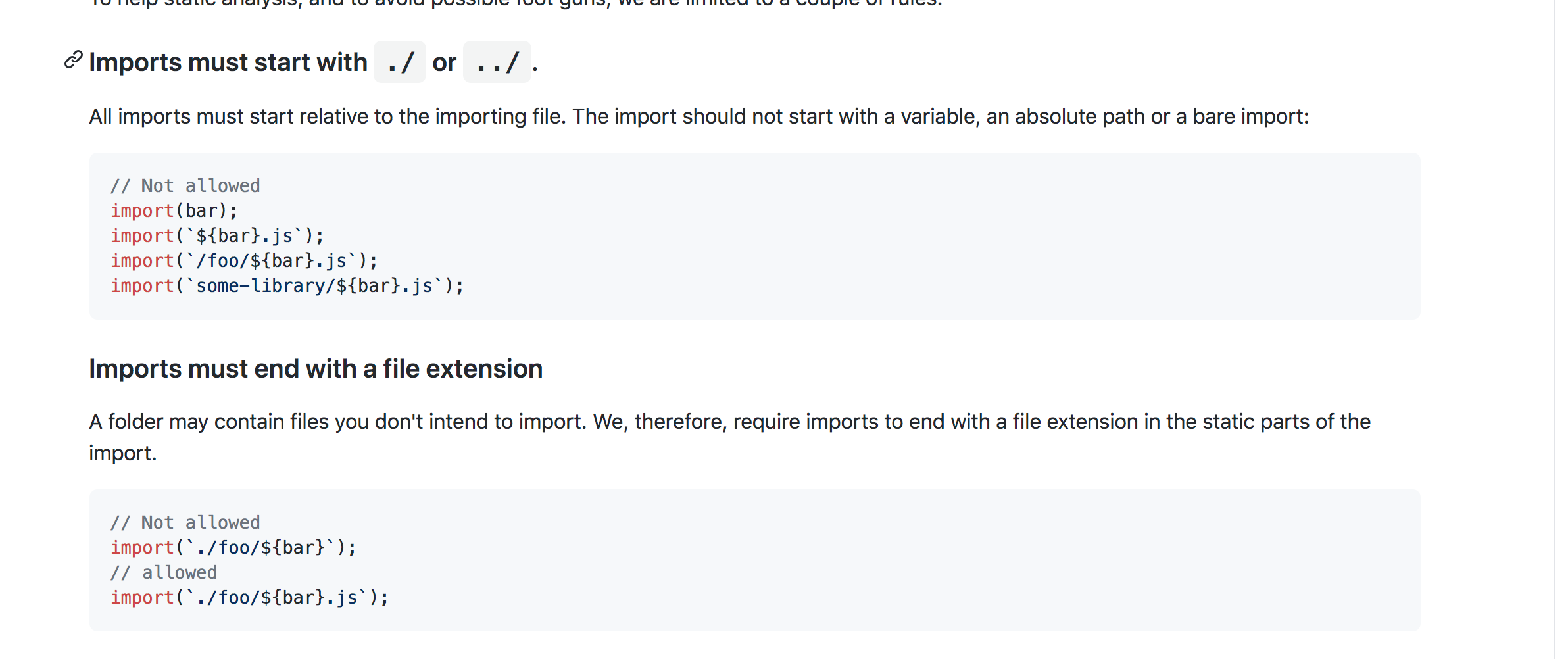The image size is (1568, 659).
Task: Click the word "or" in the top heading
Action: pyautogui.click(x=445, y=63)
